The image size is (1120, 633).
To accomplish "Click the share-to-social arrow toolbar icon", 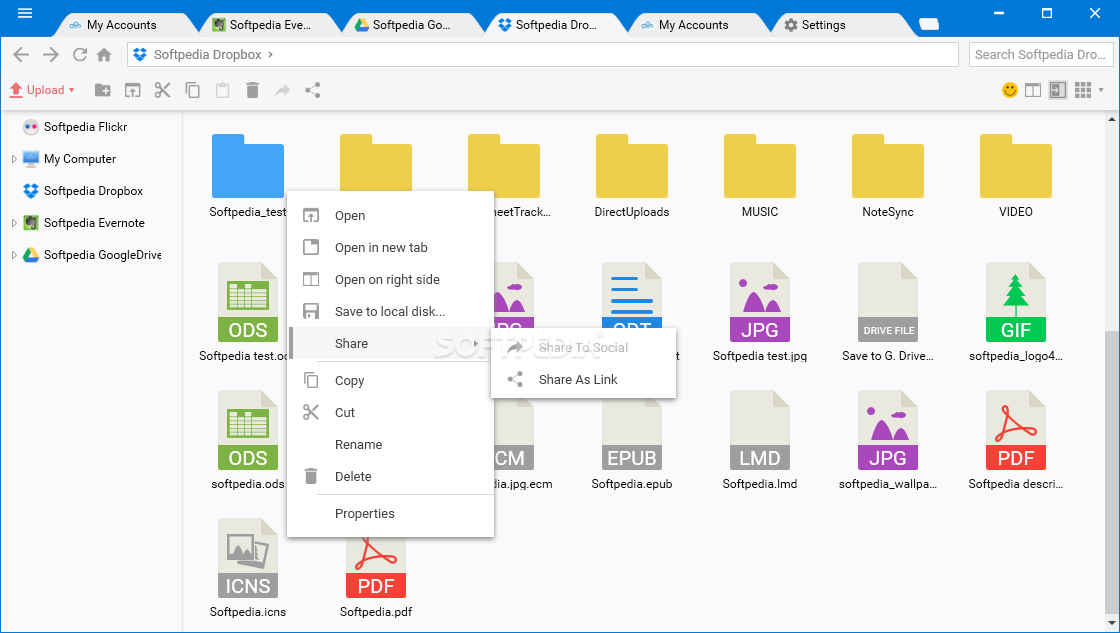I will [x=283, y=90].
